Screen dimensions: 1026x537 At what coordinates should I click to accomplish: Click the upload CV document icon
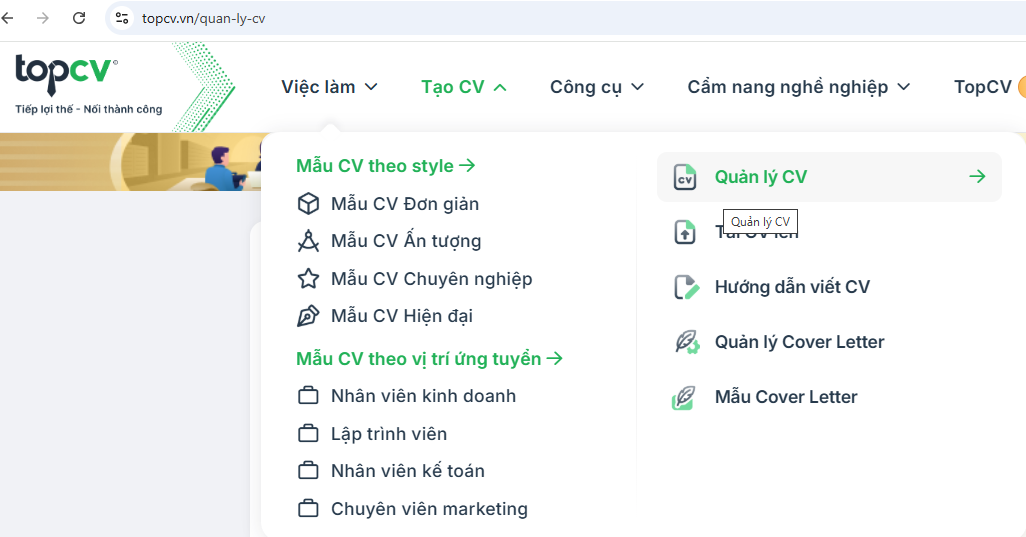[685, 232]
